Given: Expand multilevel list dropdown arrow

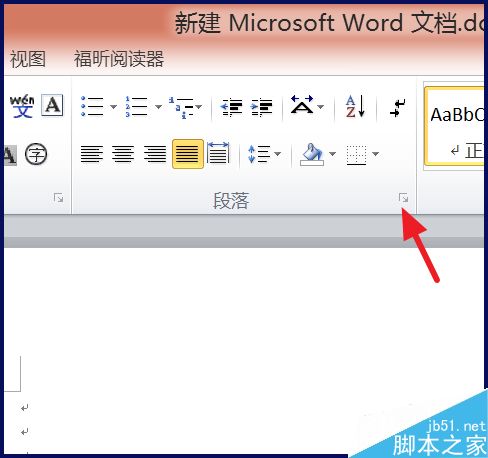Looking at the screenshot, I should pos(199,107).
